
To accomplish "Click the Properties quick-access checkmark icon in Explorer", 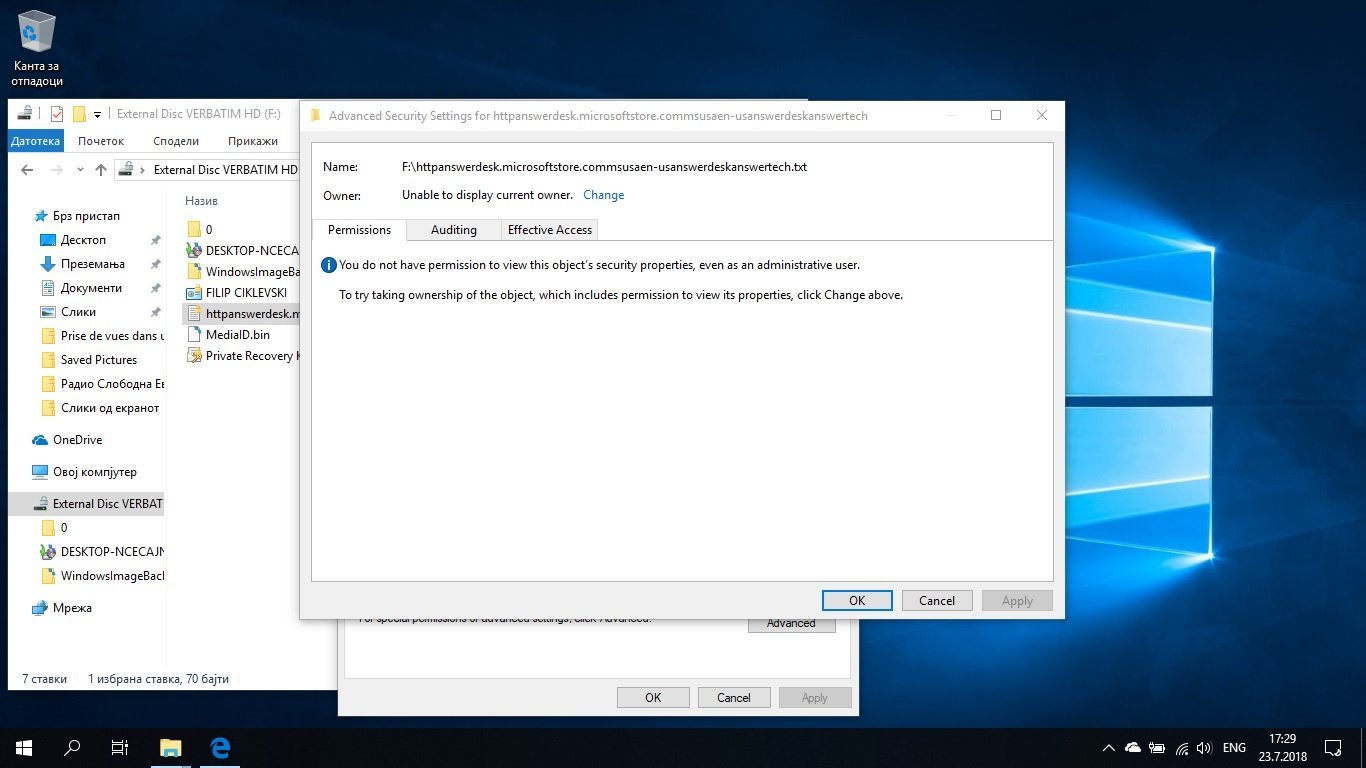I will [x=57, y=114].
